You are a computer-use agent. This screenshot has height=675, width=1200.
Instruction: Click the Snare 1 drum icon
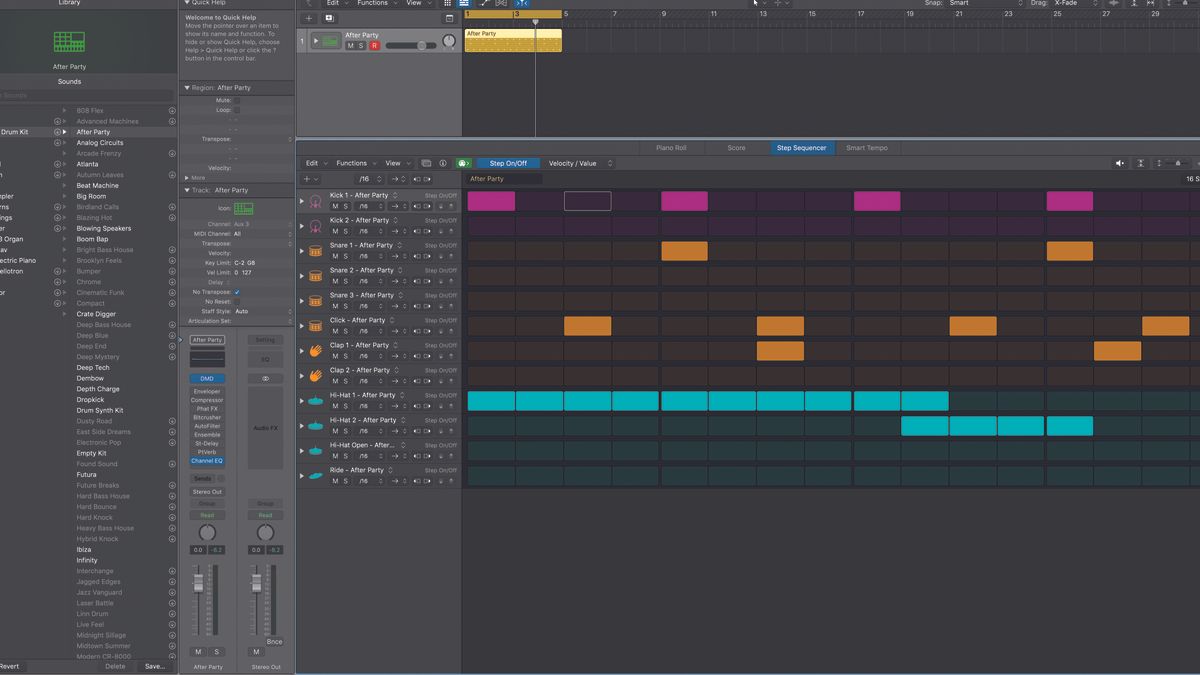pos(316,252)
